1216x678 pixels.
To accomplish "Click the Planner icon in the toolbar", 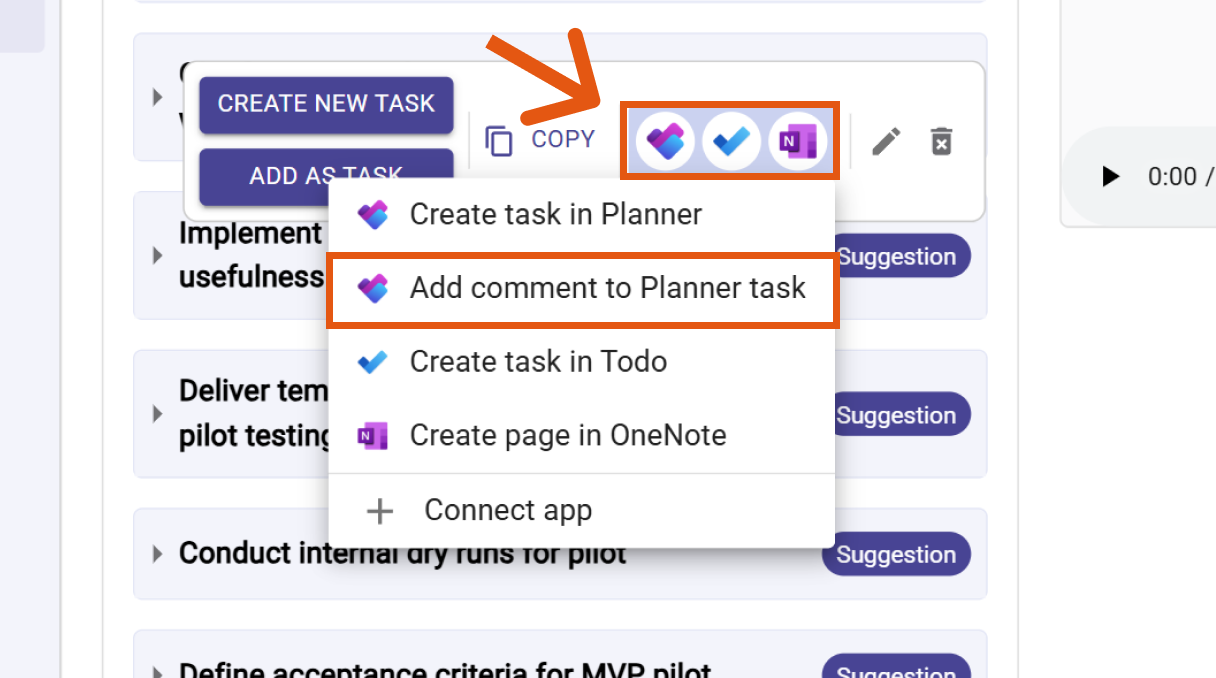I will [665, 141].
